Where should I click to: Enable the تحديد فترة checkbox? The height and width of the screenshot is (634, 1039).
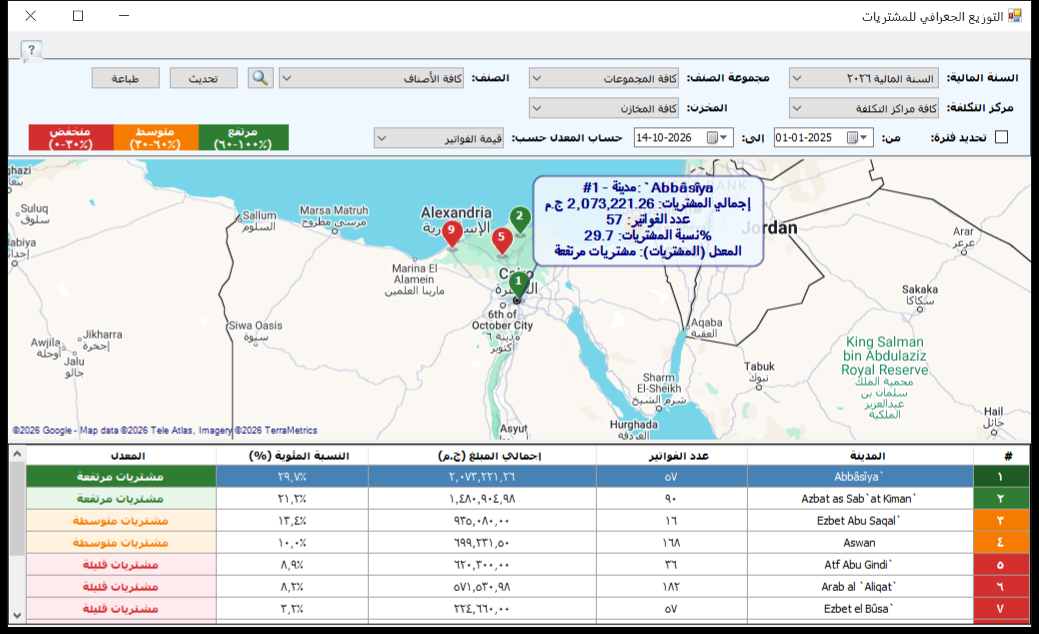point(1001,137)
